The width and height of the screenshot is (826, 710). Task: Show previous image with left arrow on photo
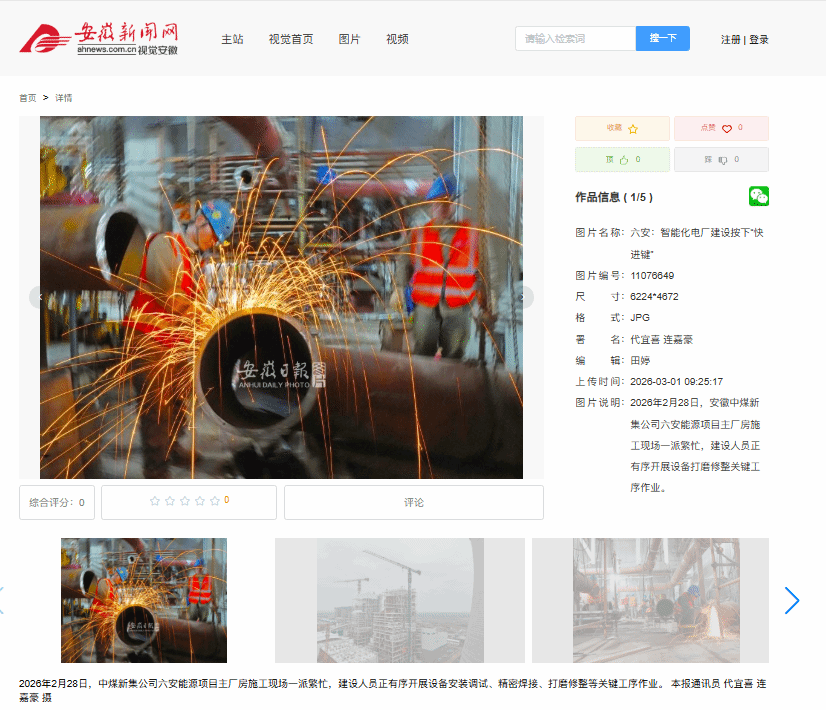coord(39,297)
